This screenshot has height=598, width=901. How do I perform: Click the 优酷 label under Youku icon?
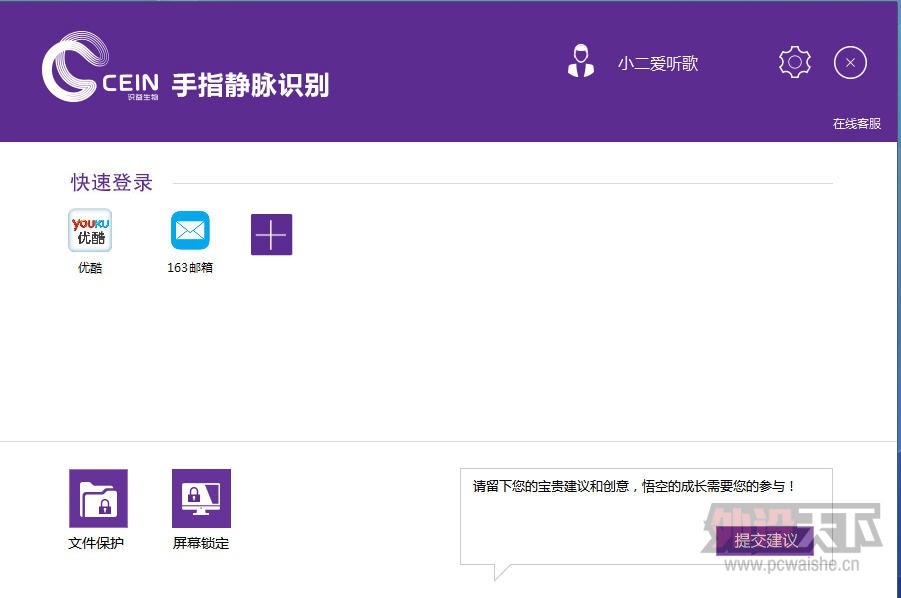[90, 268]
